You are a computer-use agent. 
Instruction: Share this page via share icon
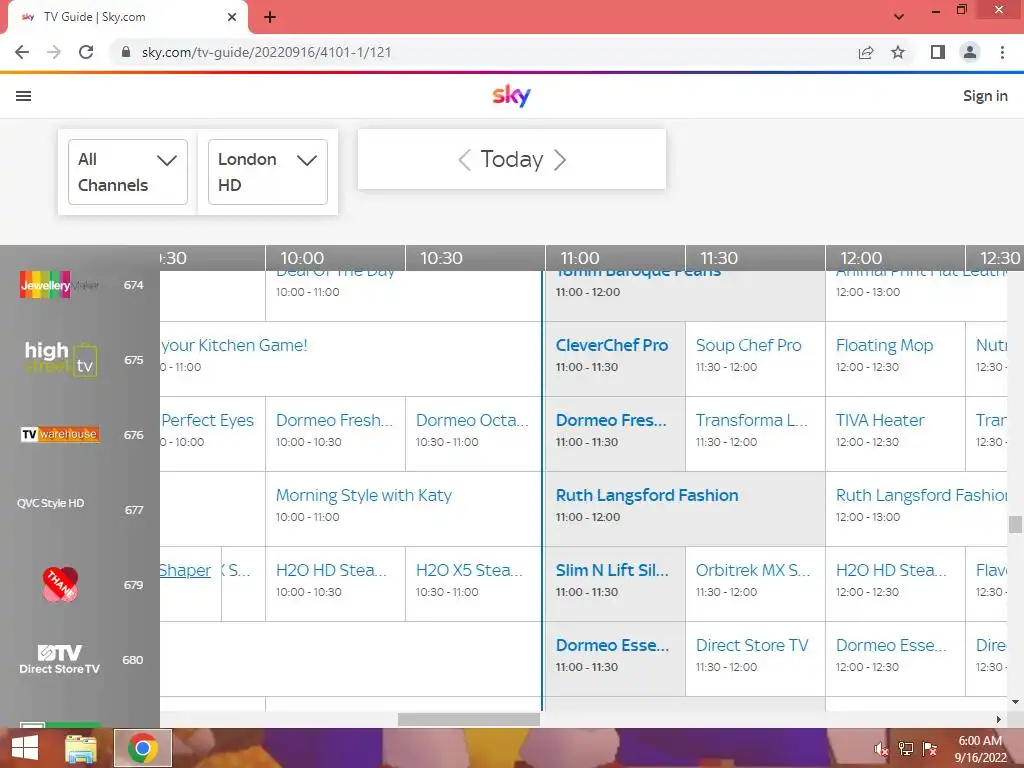(x=866, y=52)
